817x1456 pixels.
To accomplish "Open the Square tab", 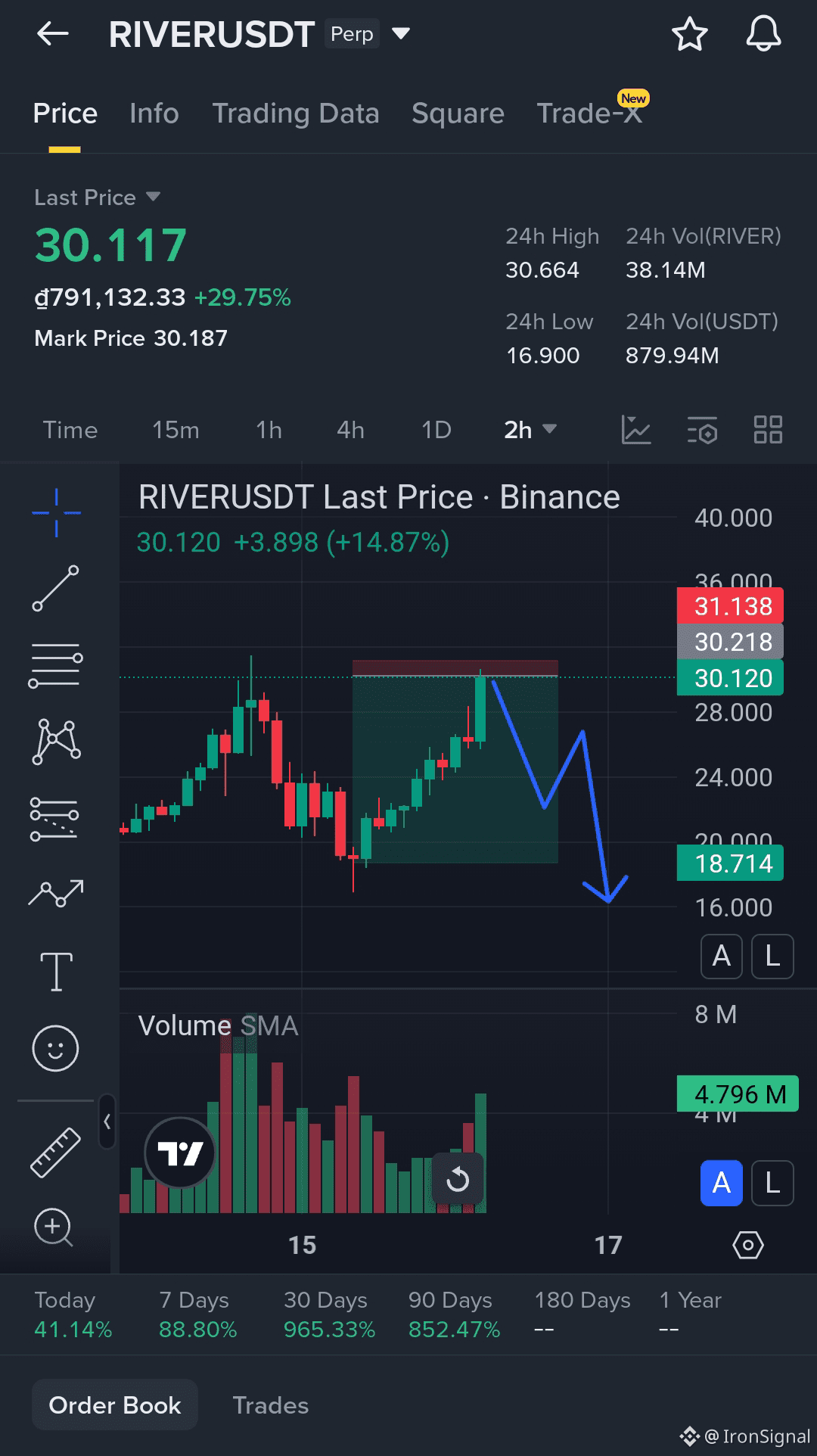I will click(x=458, y=114).
